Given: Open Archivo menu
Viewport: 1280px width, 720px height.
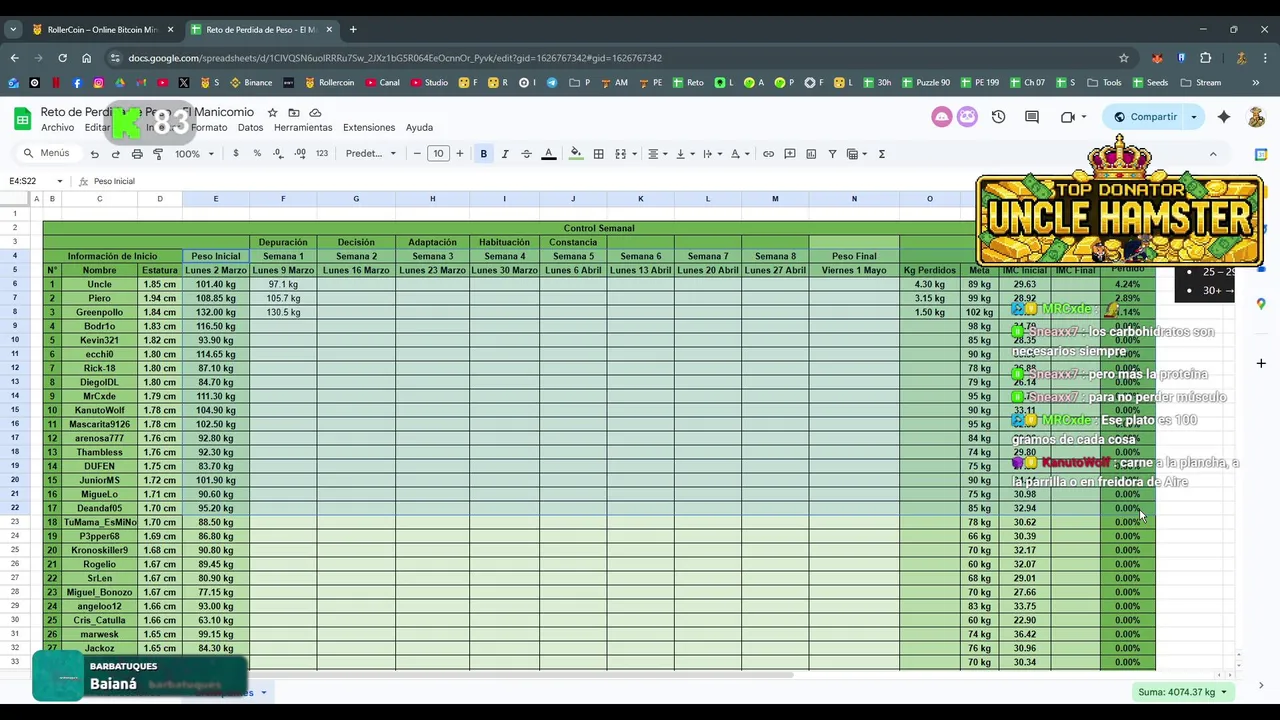Looking at the screenshot, I should tap(57, 128).
